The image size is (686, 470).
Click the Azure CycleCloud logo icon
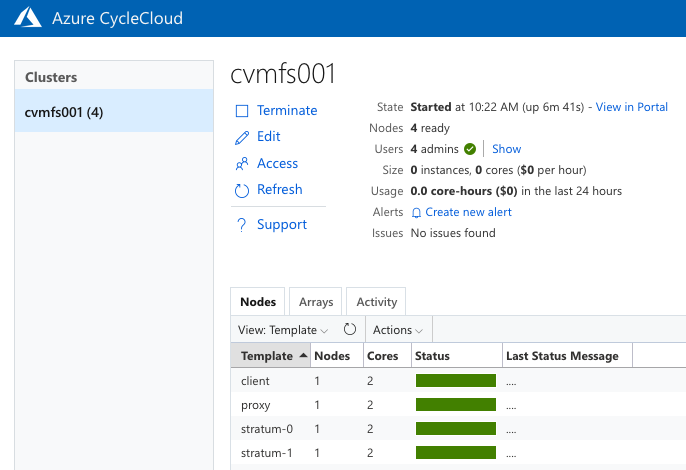[x=28, y=18]
